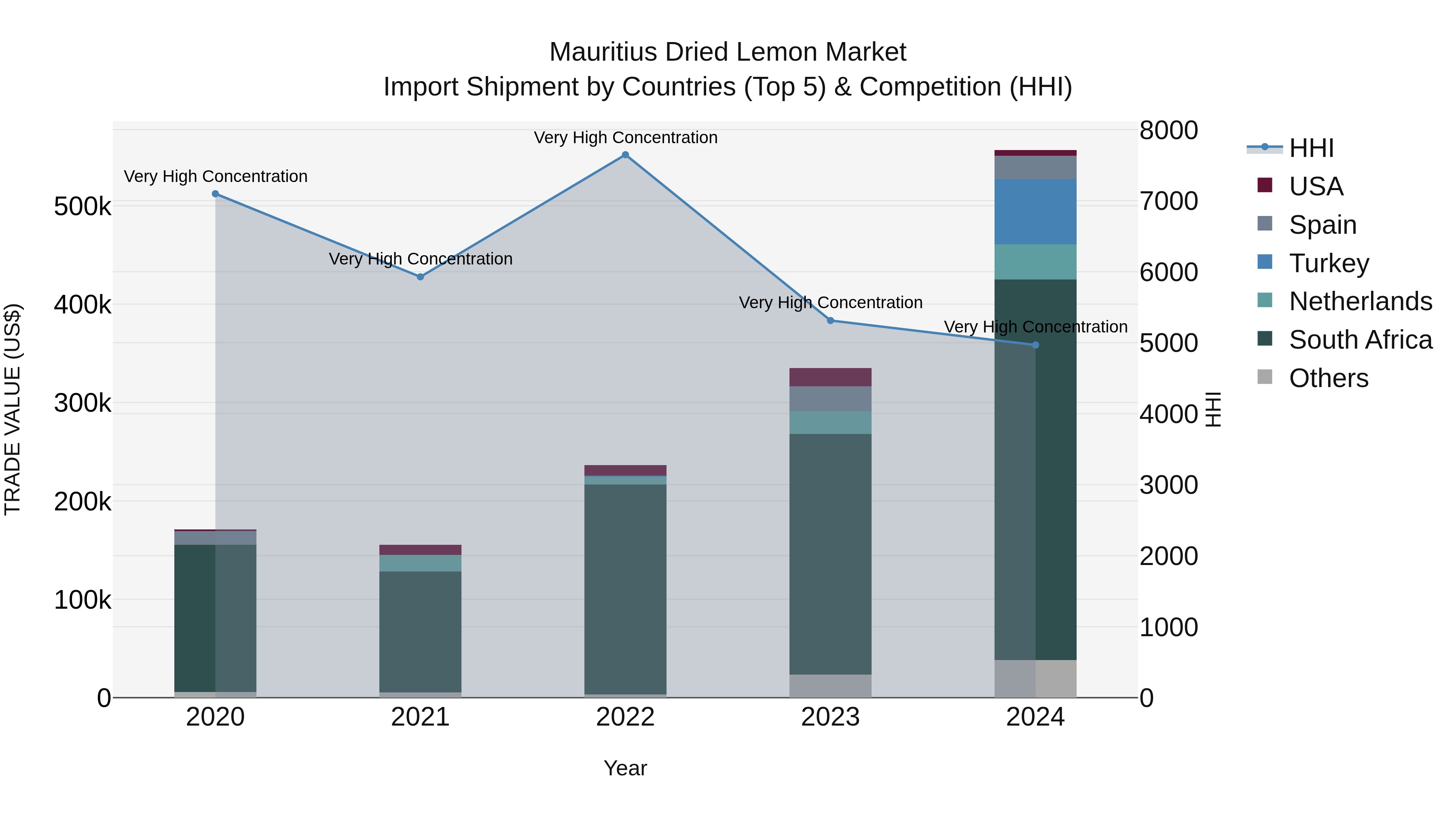Click the USA segment in 2023 bar

click(830, 378)
